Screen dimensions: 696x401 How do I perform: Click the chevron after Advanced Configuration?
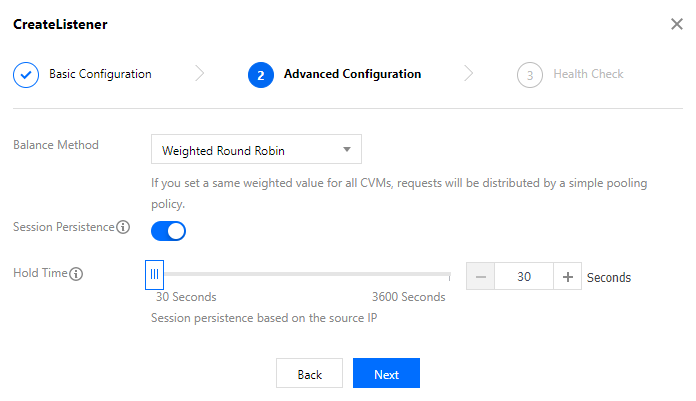pyautogui.click(x=470, y=74)
